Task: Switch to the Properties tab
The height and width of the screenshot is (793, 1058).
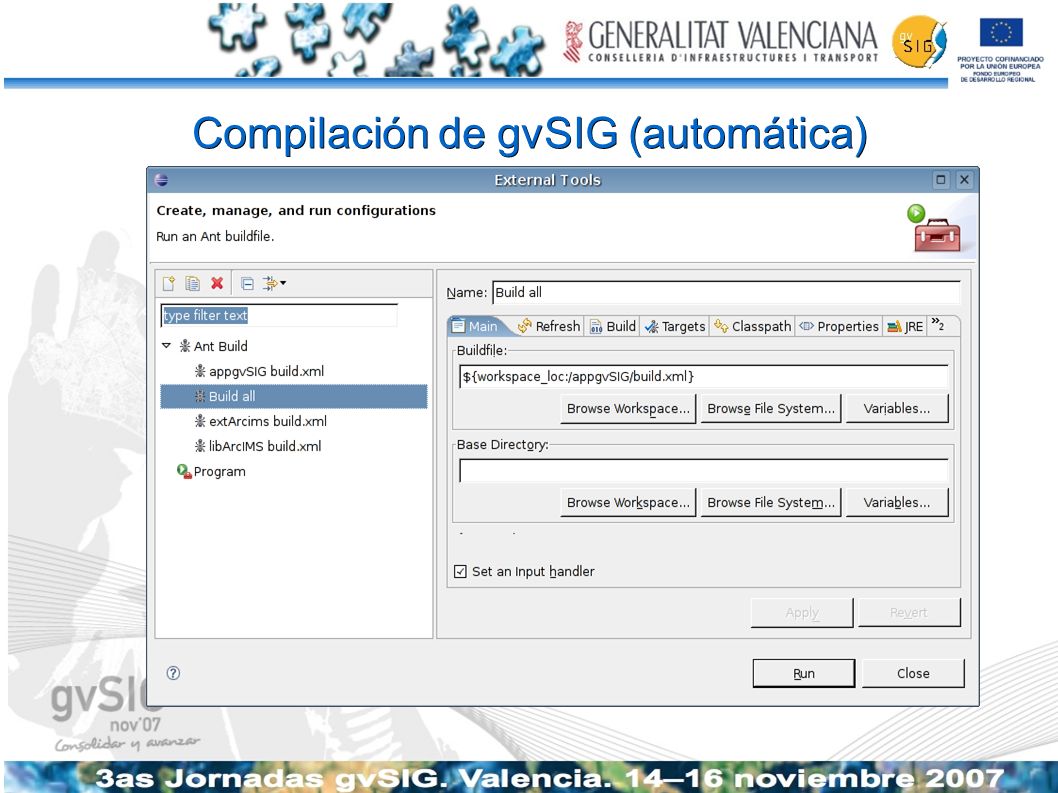Action: click(x=839, y=326)
